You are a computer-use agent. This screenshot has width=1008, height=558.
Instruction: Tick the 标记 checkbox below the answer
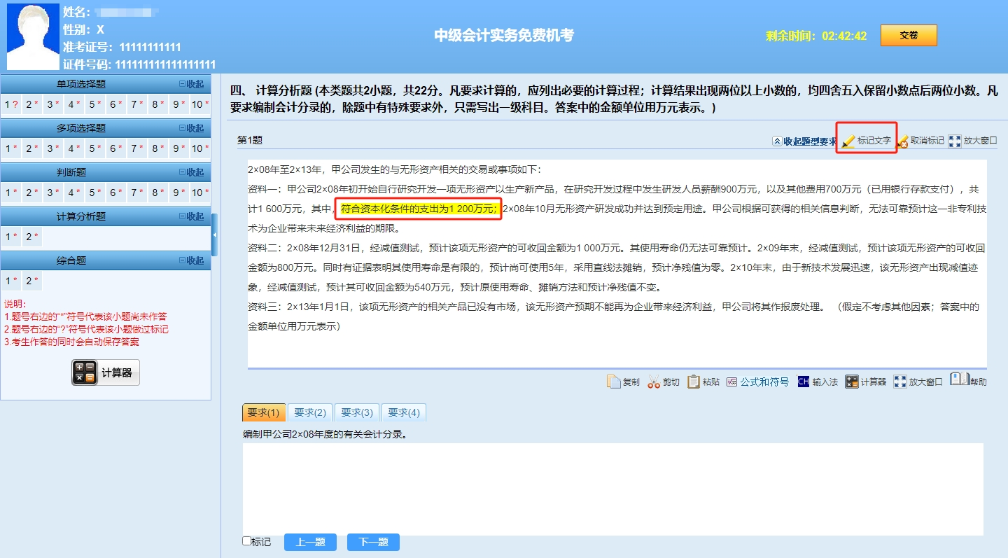pos(246,541)
